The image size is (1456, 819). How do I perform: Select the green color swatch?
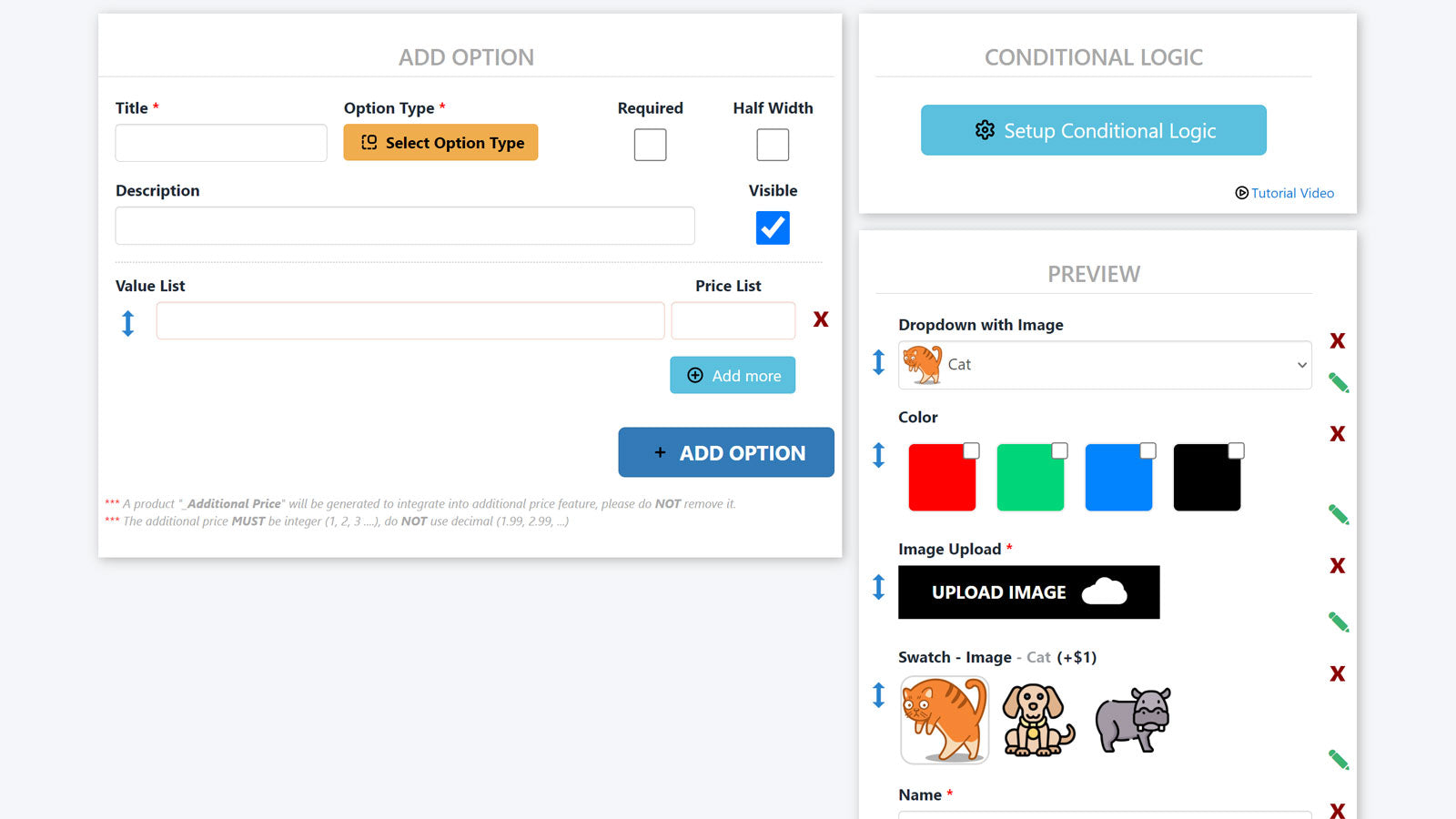click(1030, 478)
